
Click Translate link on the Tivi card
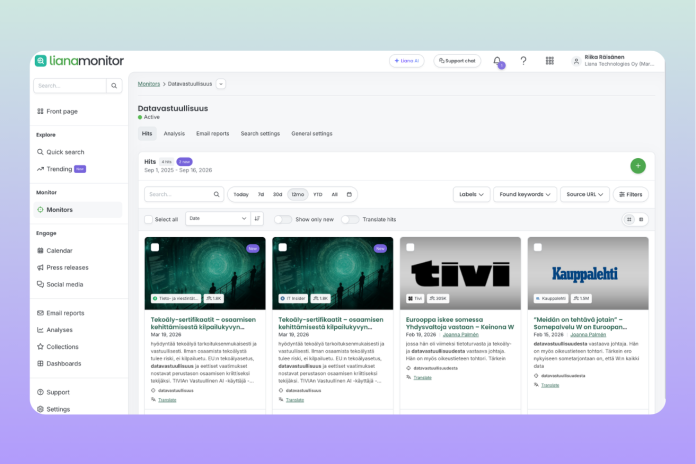tap(422, 377)
